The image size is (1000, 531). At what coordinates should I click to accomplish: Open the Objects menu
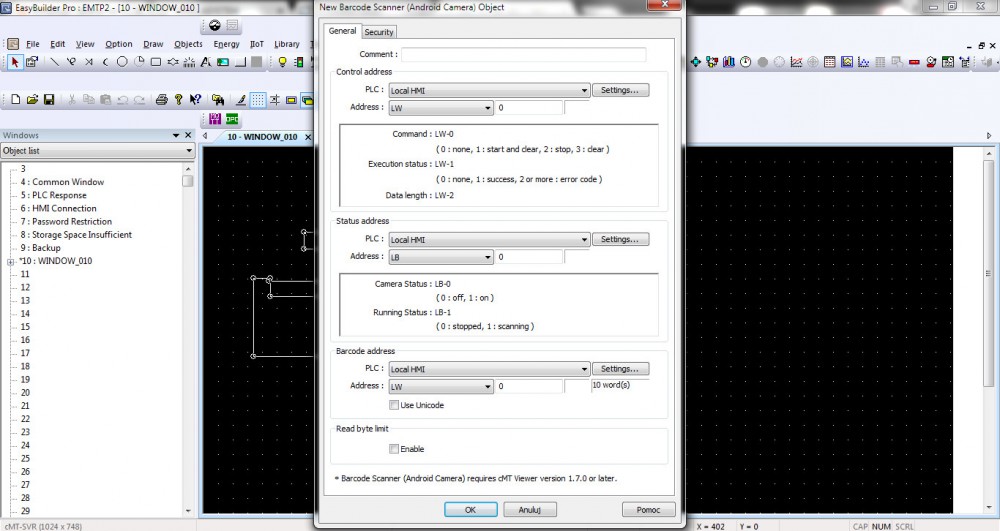[188, 44]
